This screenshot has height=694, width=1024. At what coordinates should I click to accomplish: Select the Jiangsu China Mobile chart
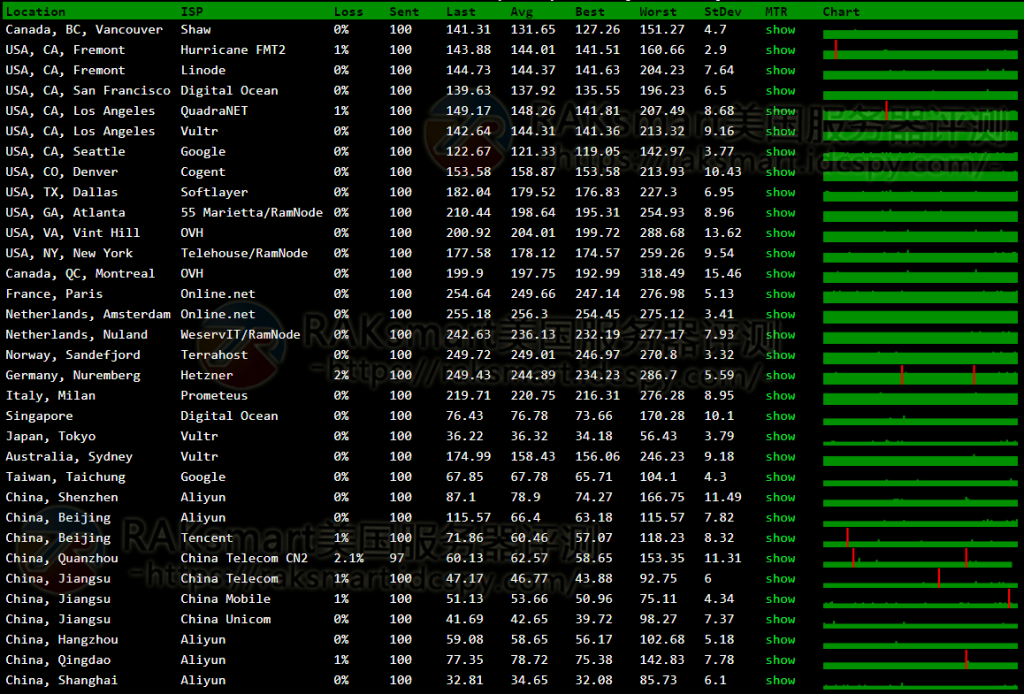tap(920, 599)
